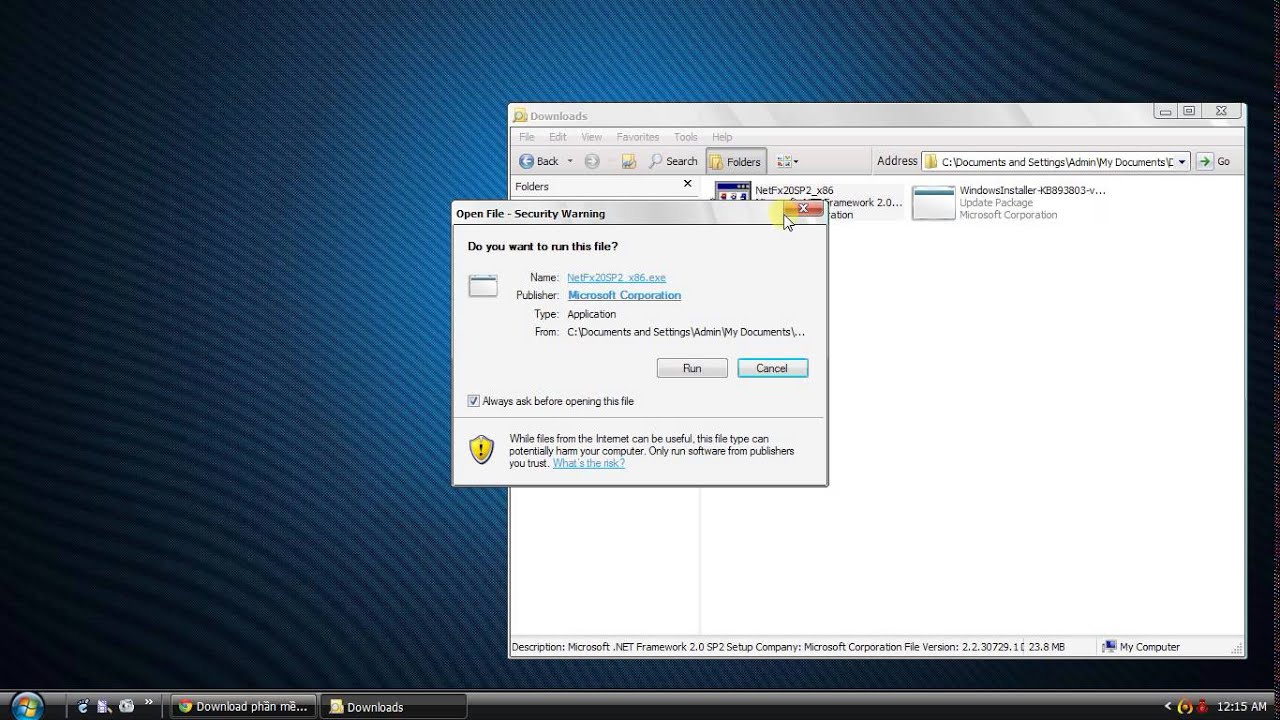Close the Security Warning dialog with the red X
The width and height of the screenshot is (1280, 720).
(x=803, y=208)
